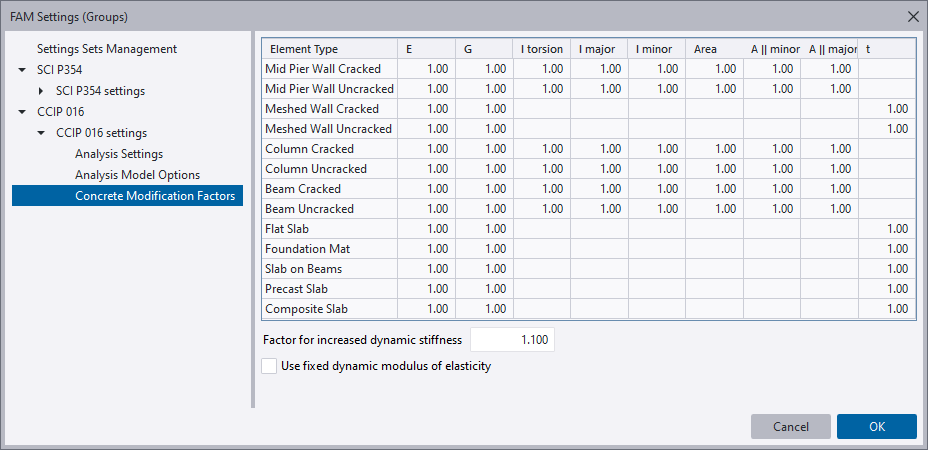Image resolution: width=928 pixels, height=450 pixels.
Task: Click the I torsion value for Column Uncracked
Action: 541,169
